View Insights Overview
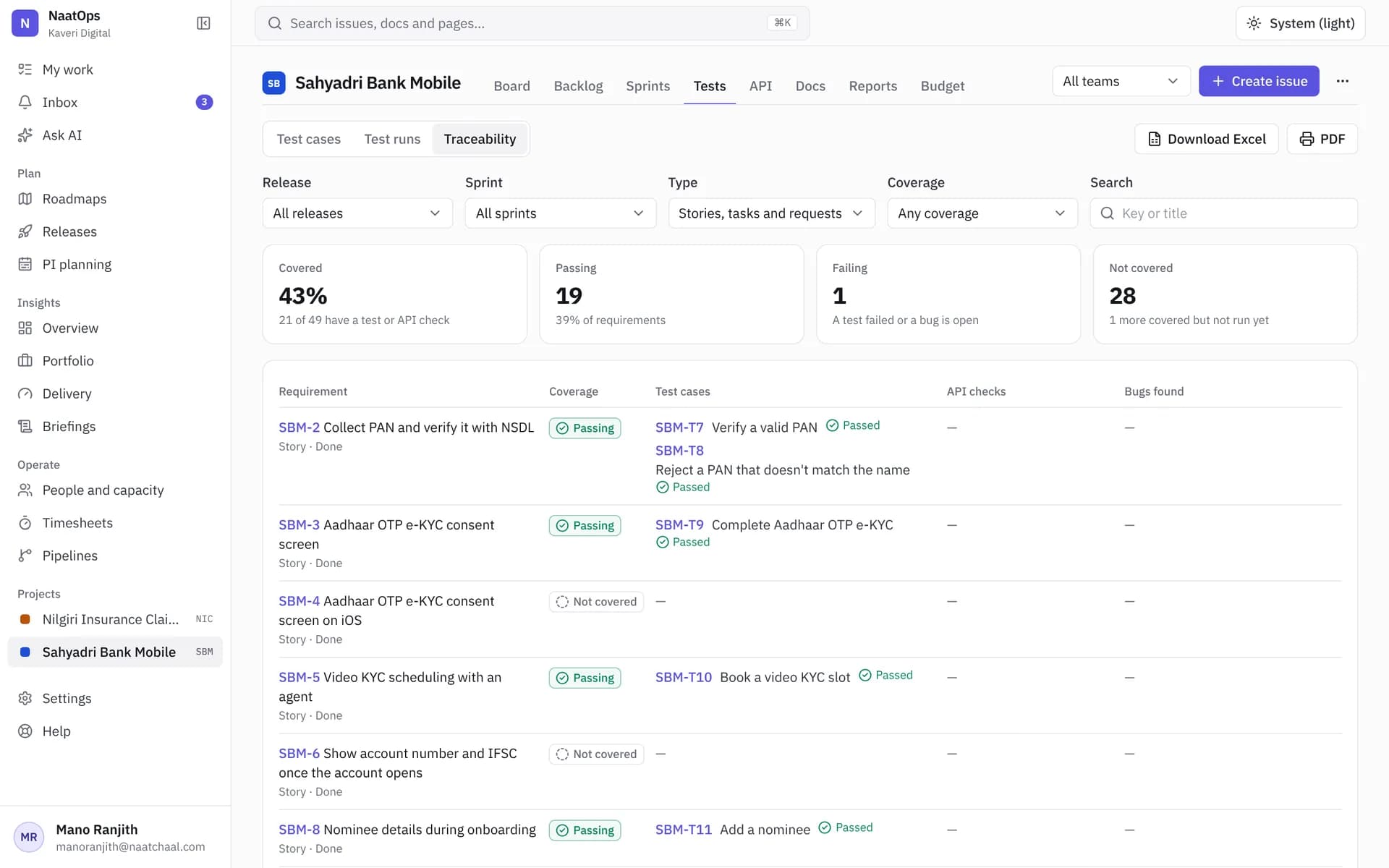Viewport: 1389px width, 868px height. click(115, 328)
